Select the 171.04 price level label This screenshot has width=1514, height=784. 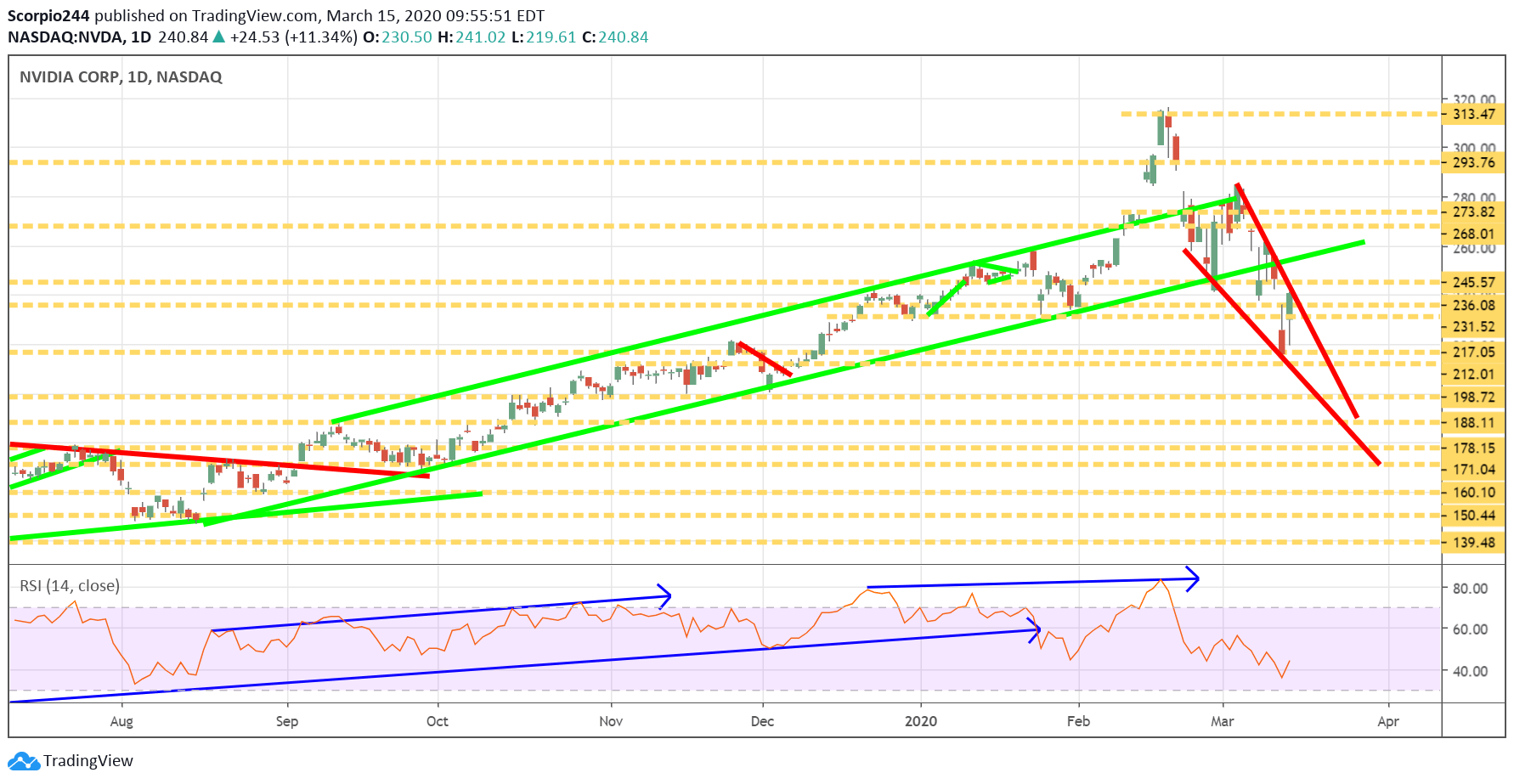pyautogui.click(x=1473, y=469)
